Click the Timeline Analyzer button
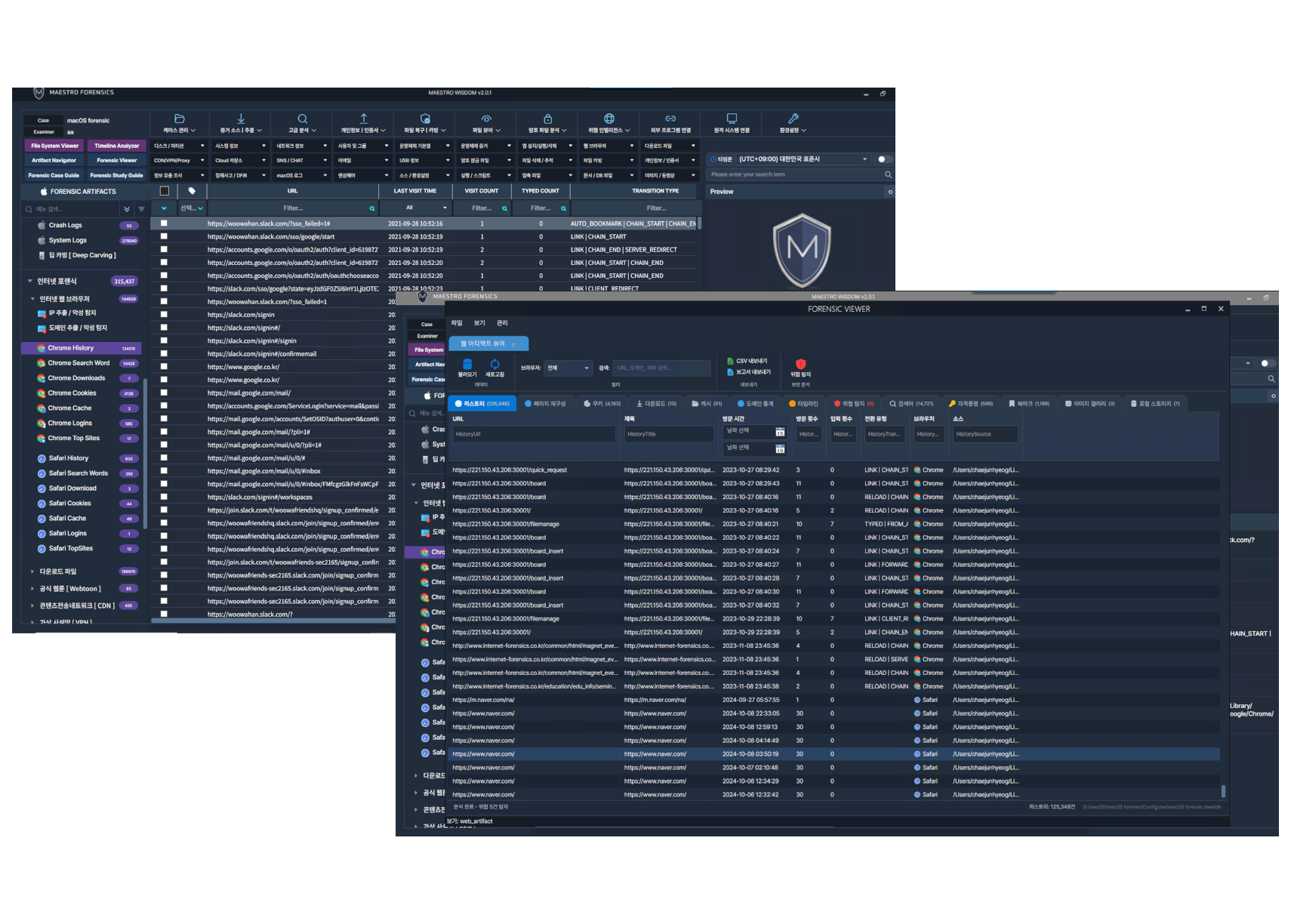This screenshot has height=924, width=1291. [117, 146]
